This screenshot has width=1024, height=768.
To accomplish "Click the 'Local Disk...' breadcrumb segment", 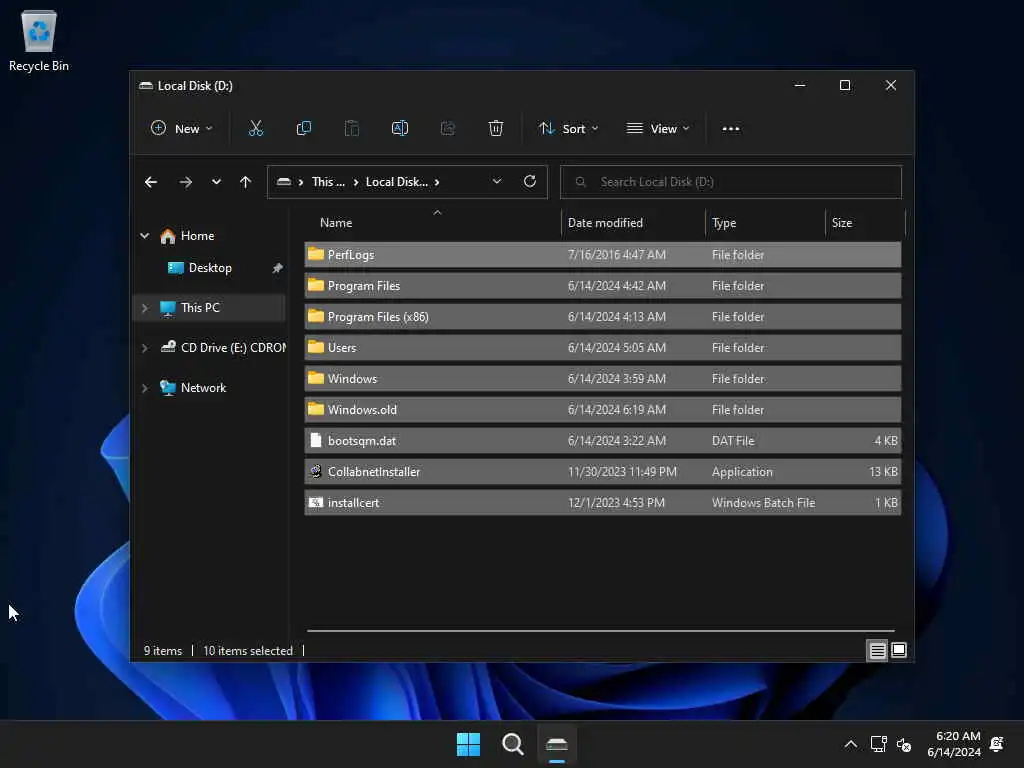I will [397, 182].
